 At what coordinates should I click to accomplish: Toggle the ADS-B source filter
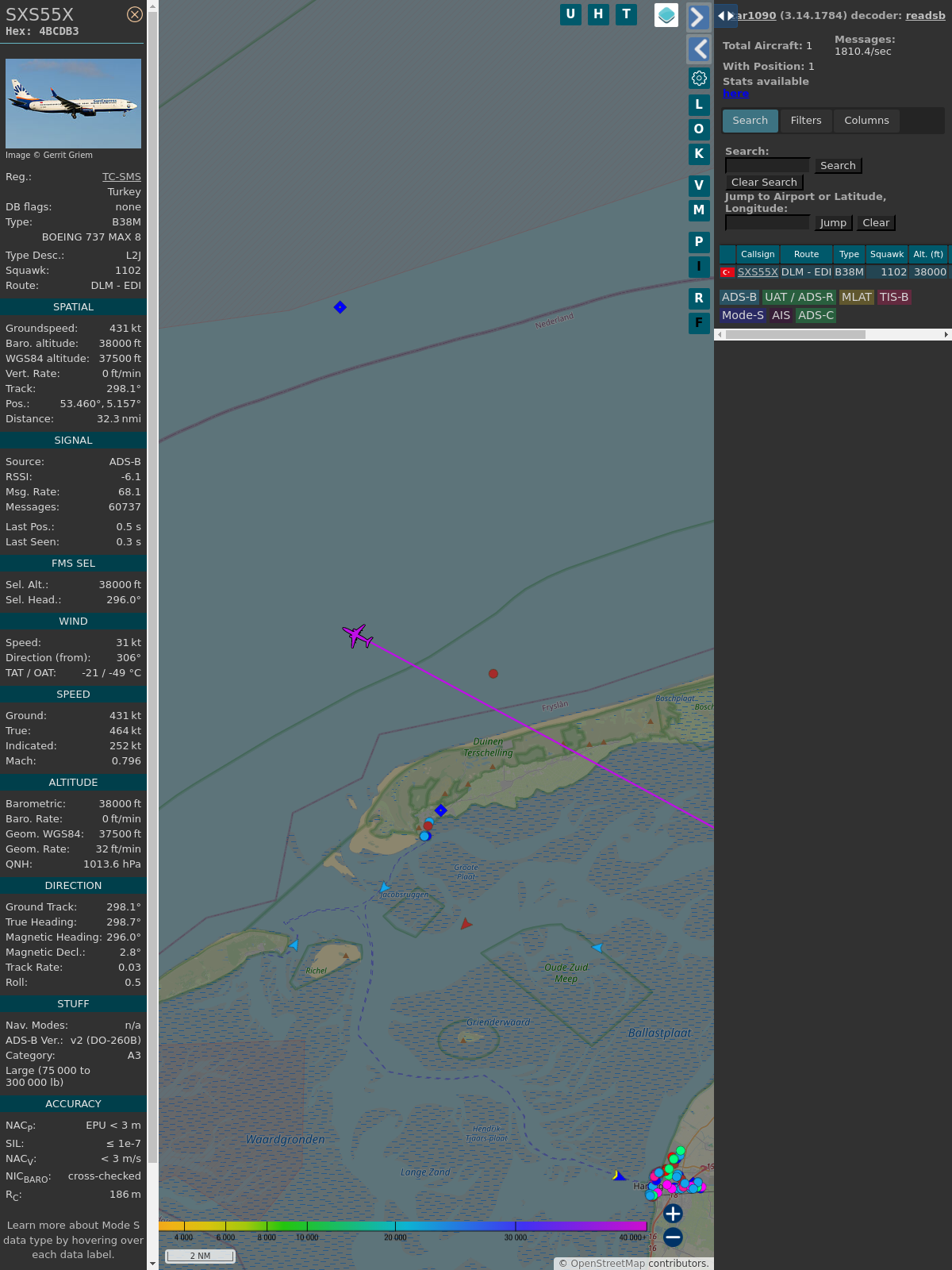coord(739,297)
